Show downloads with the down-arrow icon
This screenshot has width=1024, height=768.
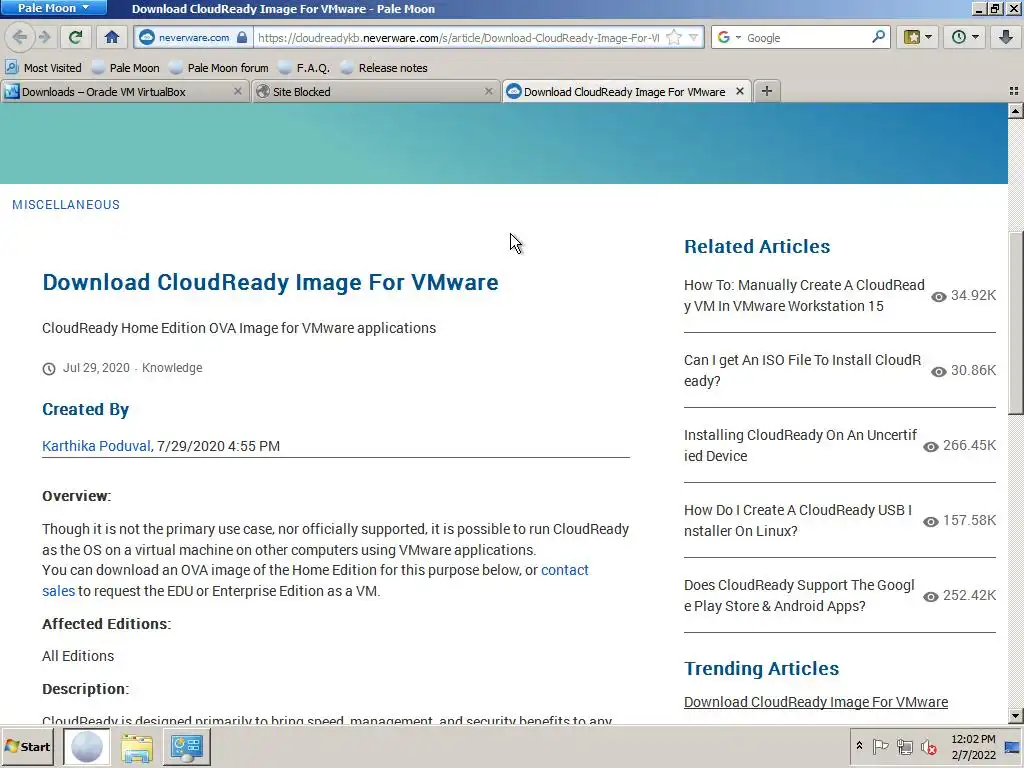point(1006,37)
